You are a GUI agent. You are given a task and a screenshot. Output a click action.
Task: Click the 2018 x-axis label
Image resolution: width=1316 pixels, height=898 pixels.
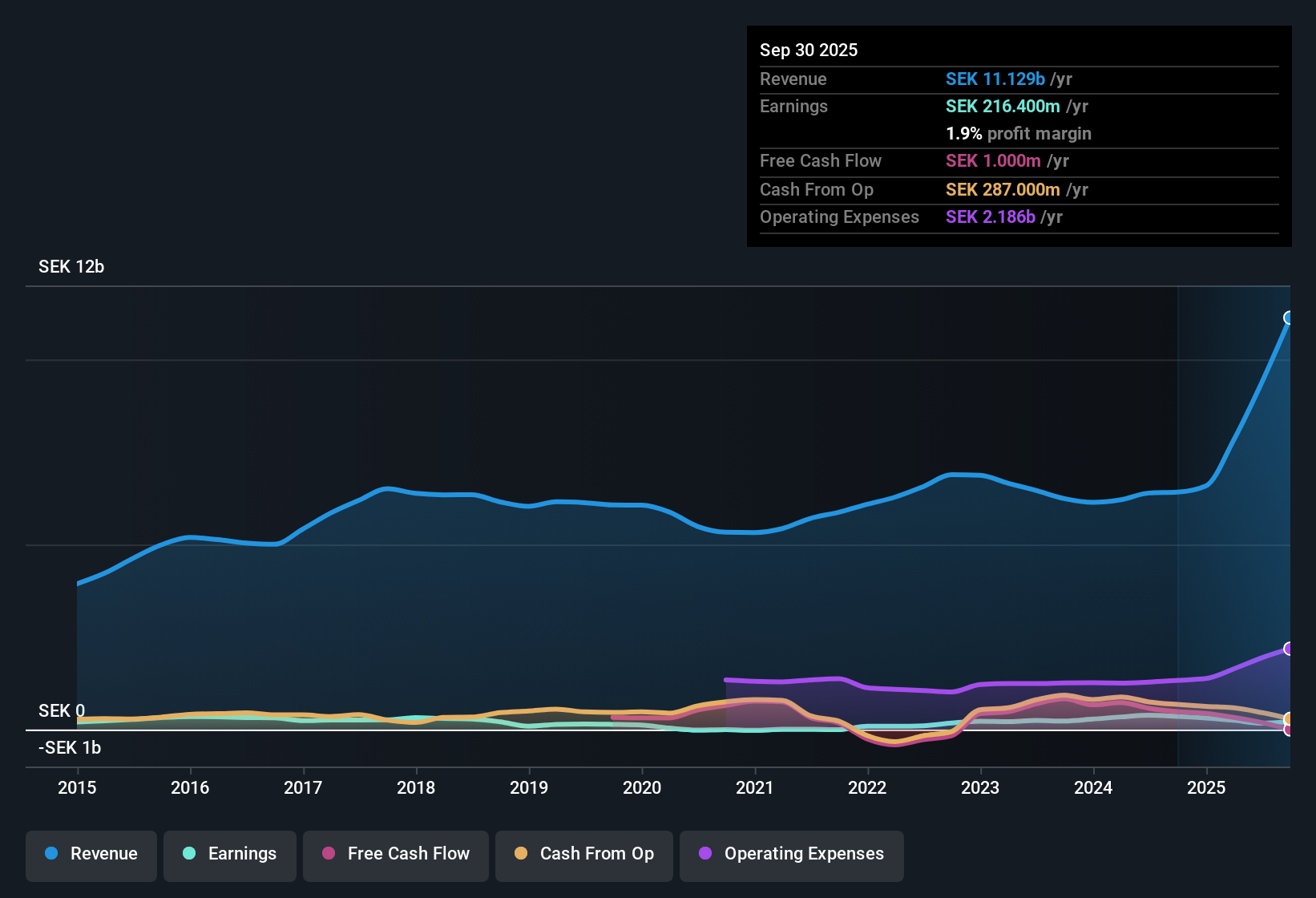click(x=416, y=788)
